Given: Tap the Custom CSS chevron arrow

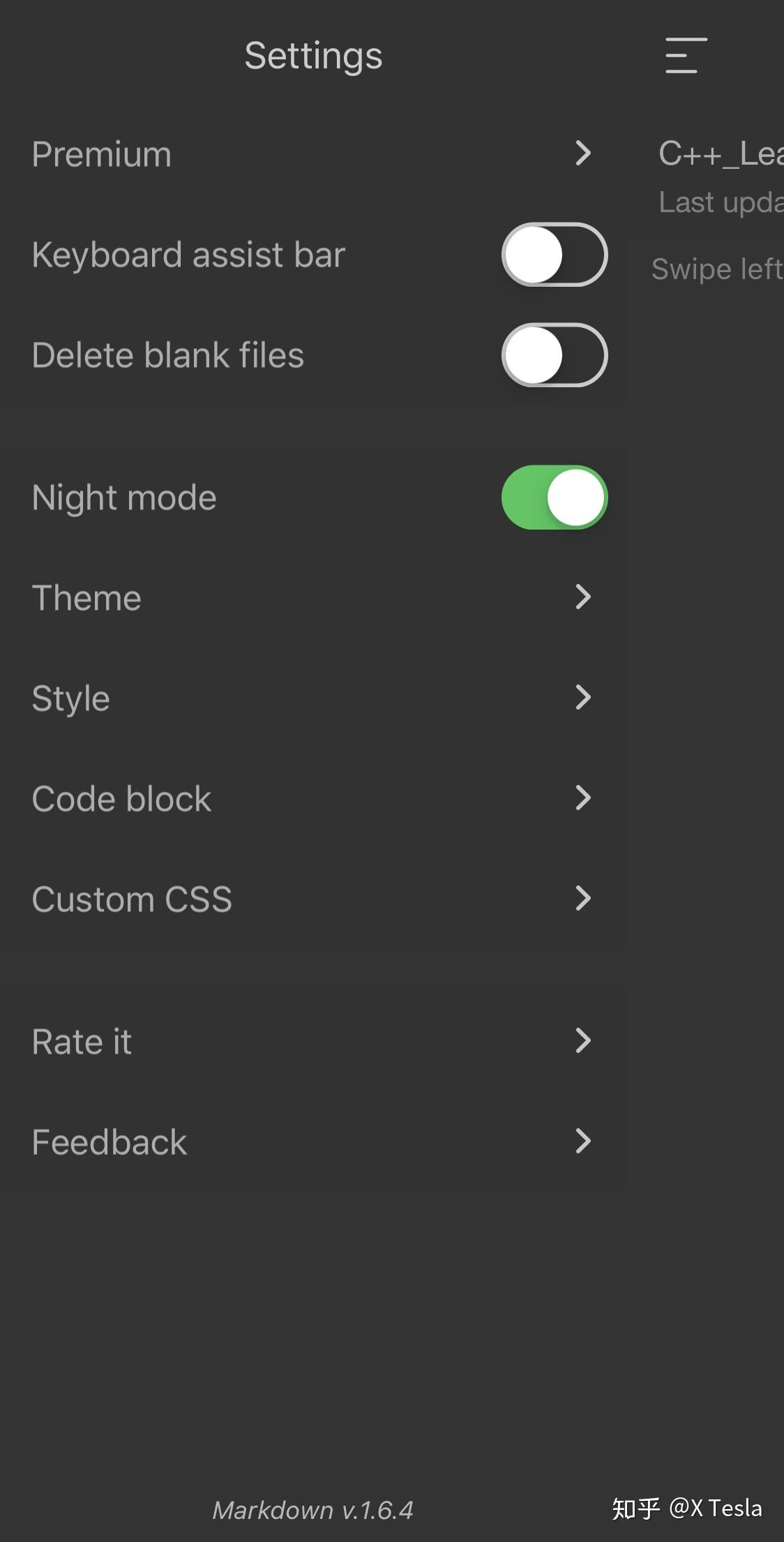Looking at the screenshot, I should 583,899.
